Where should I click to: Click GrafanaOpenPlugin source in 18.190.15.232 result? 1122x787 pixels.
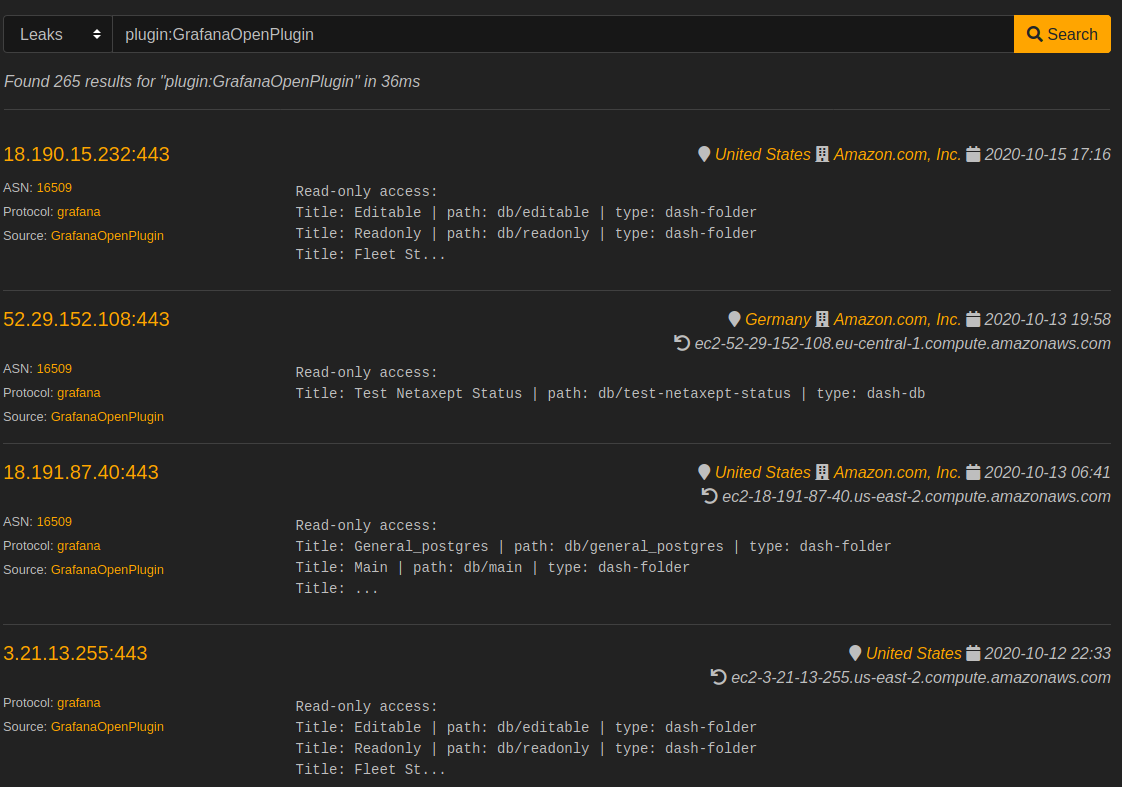click(x=107, y=236)
